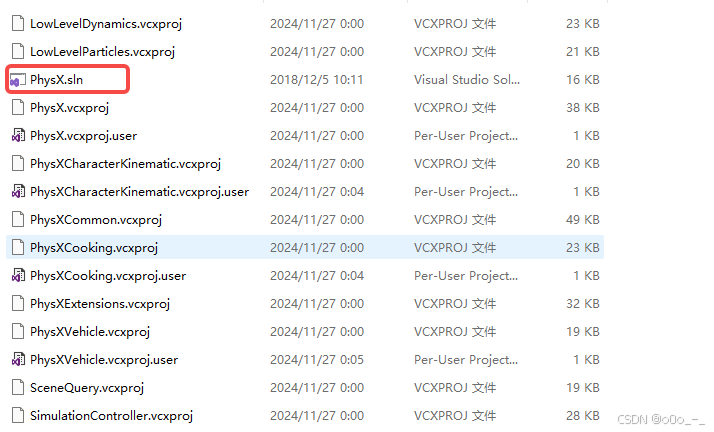
Task: Select the PhysXVehicle.vcxproj file name
Action: 90,332
